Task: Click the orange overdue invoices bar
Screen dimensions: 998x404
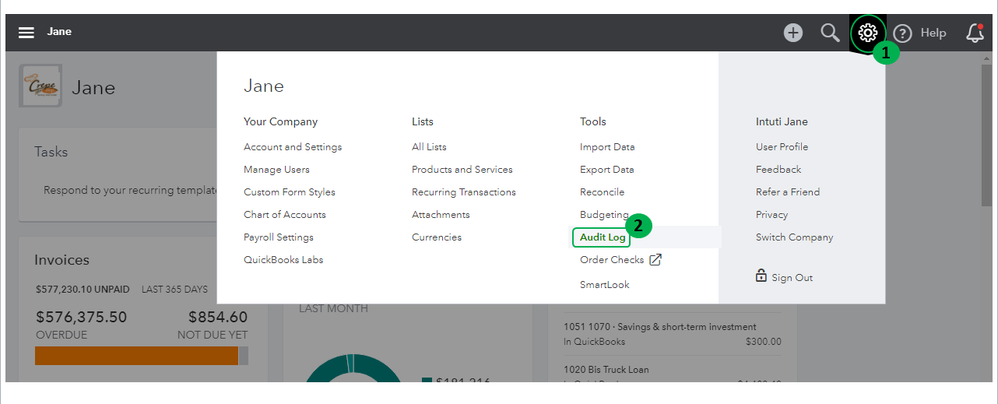Action: click(x=136, y=357)
